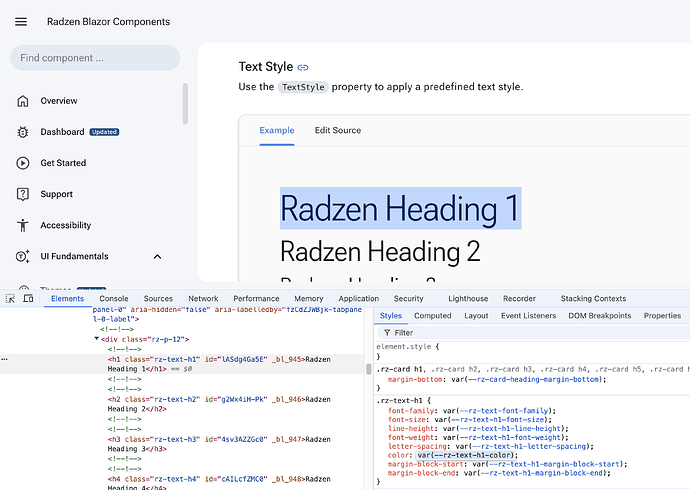The width and height of the screenshot is (690, 490).
Task: Activate the DevTools inspect element picker
Action: click(x=10, y=298)
